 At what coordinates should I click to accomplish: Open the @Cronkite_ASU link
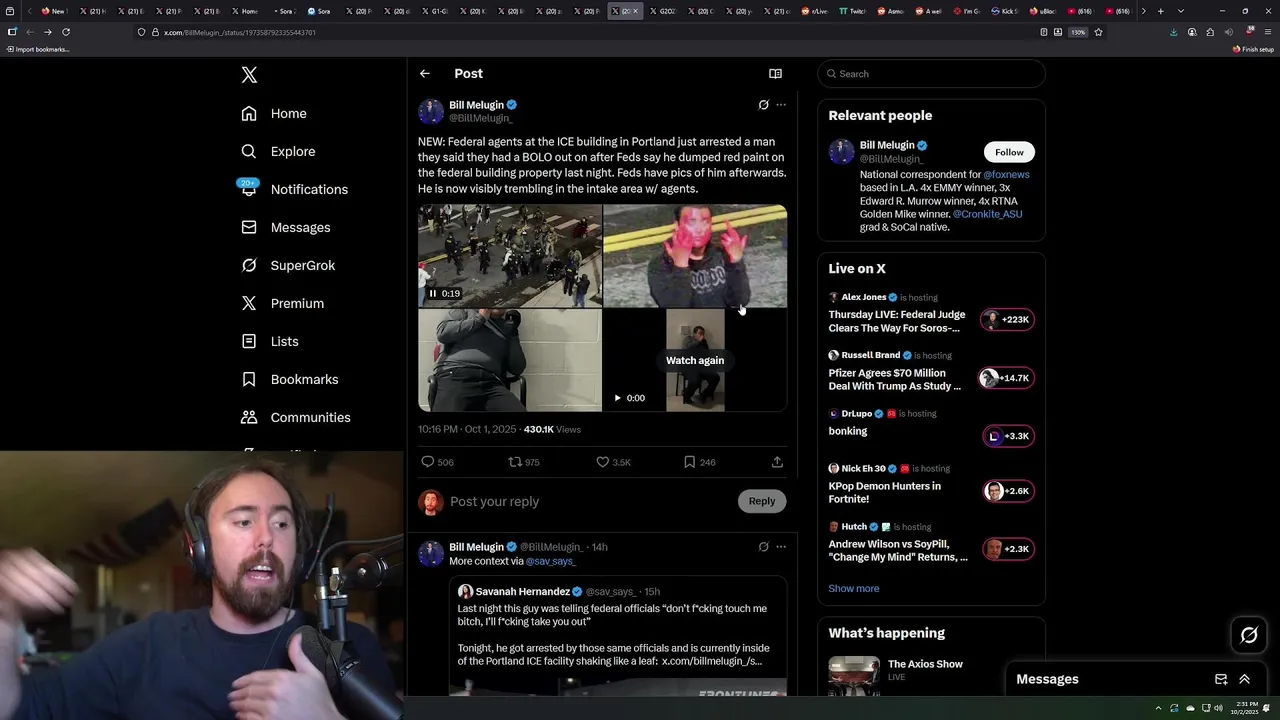click(987, 214)
